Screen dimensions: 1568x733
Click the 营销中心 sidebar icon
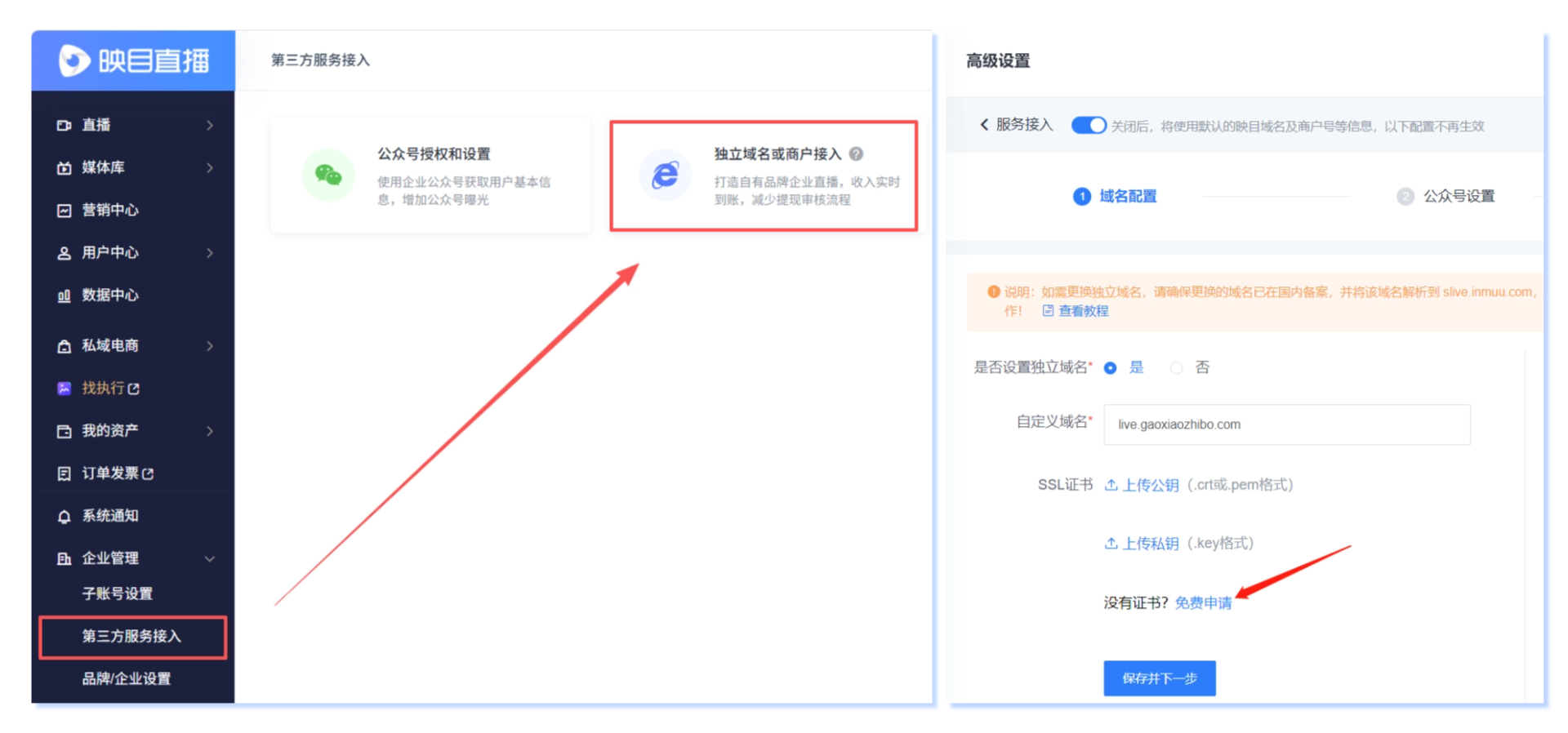tap(64, 211)
